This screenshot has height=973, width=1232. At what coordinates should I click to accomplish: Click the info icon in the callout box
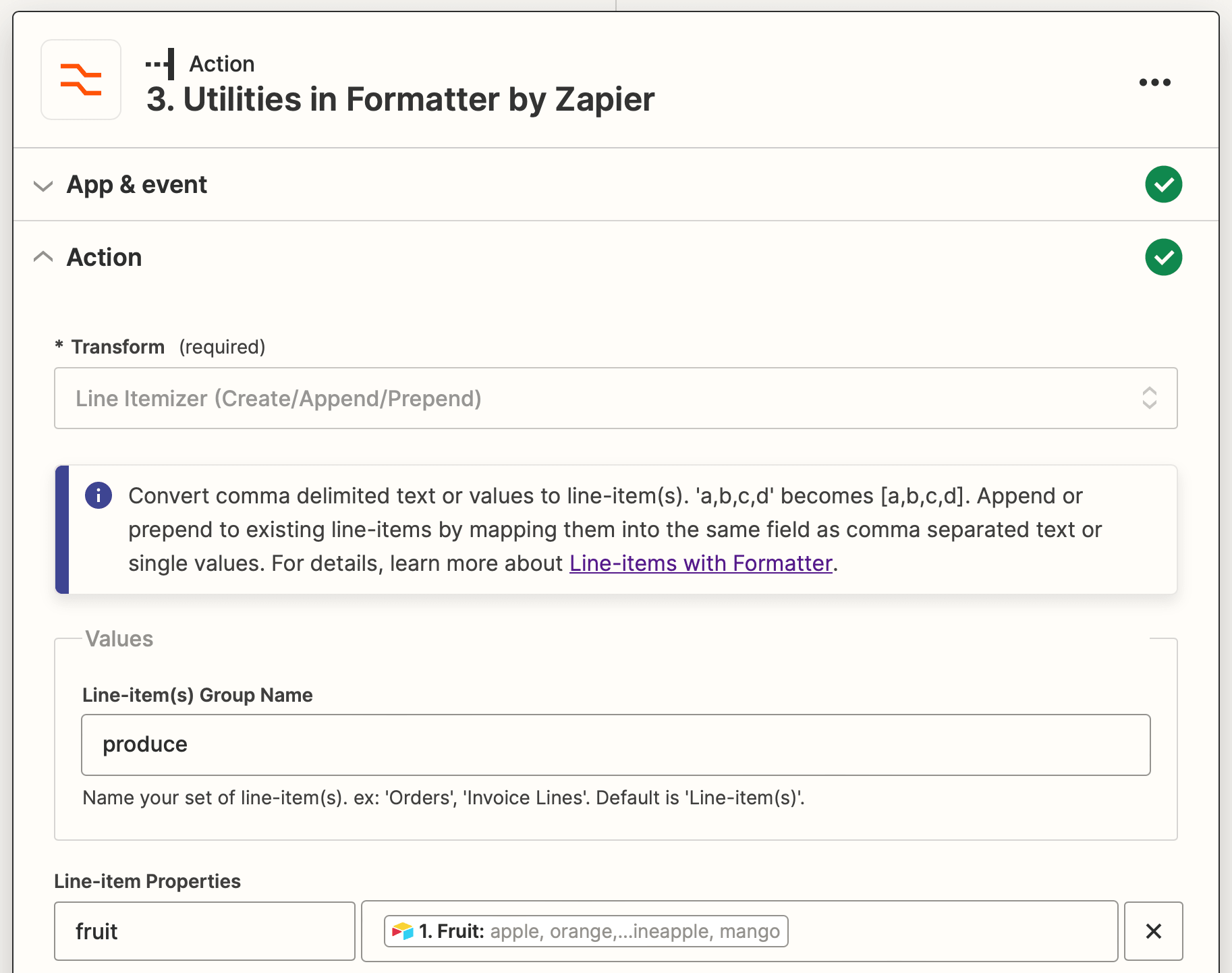[98, 495]
